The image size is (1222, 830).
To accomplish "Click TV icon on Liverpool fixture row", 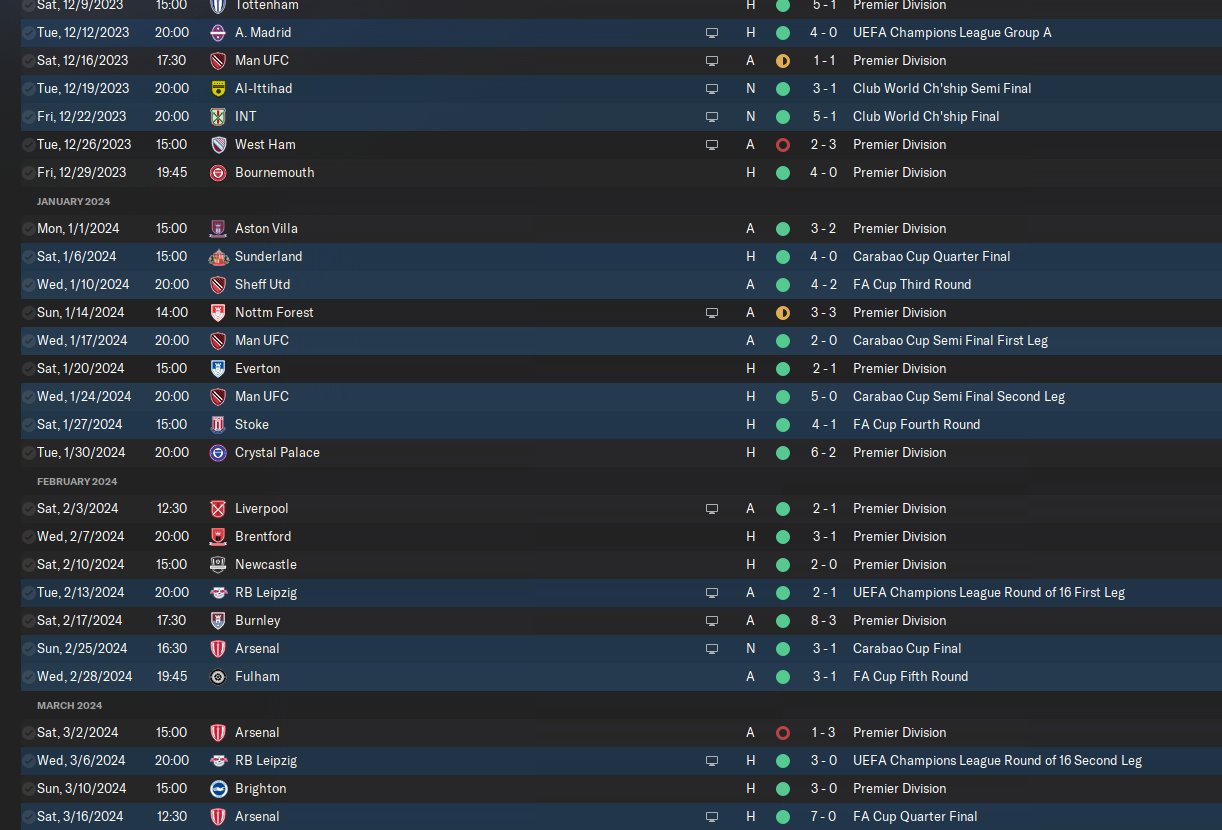I will pyautogui.click(x=712, y=509).
